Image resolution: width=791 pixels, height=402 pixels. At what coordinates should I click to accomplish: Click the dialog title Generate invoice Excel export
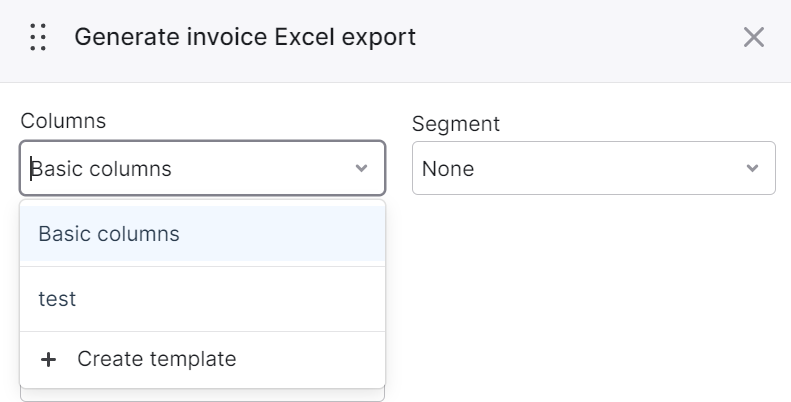click(245, 37)
